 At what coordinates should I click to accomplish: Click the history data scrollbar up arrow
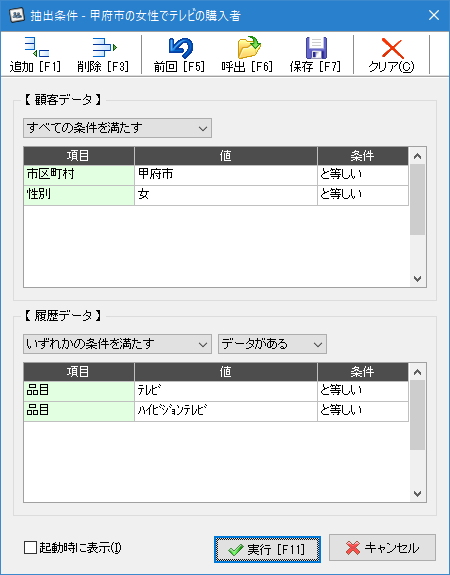(x=417, y=372)
